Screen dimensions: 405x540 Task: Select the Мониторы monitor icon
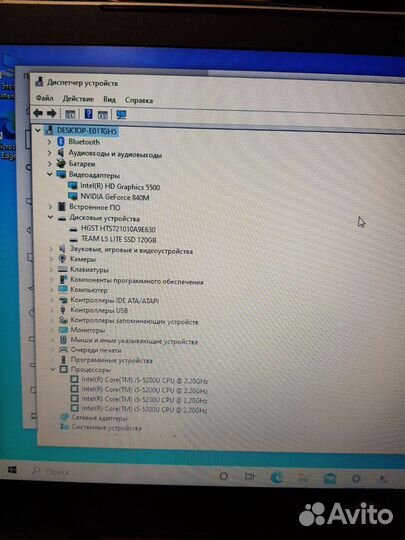pos(63,330)
